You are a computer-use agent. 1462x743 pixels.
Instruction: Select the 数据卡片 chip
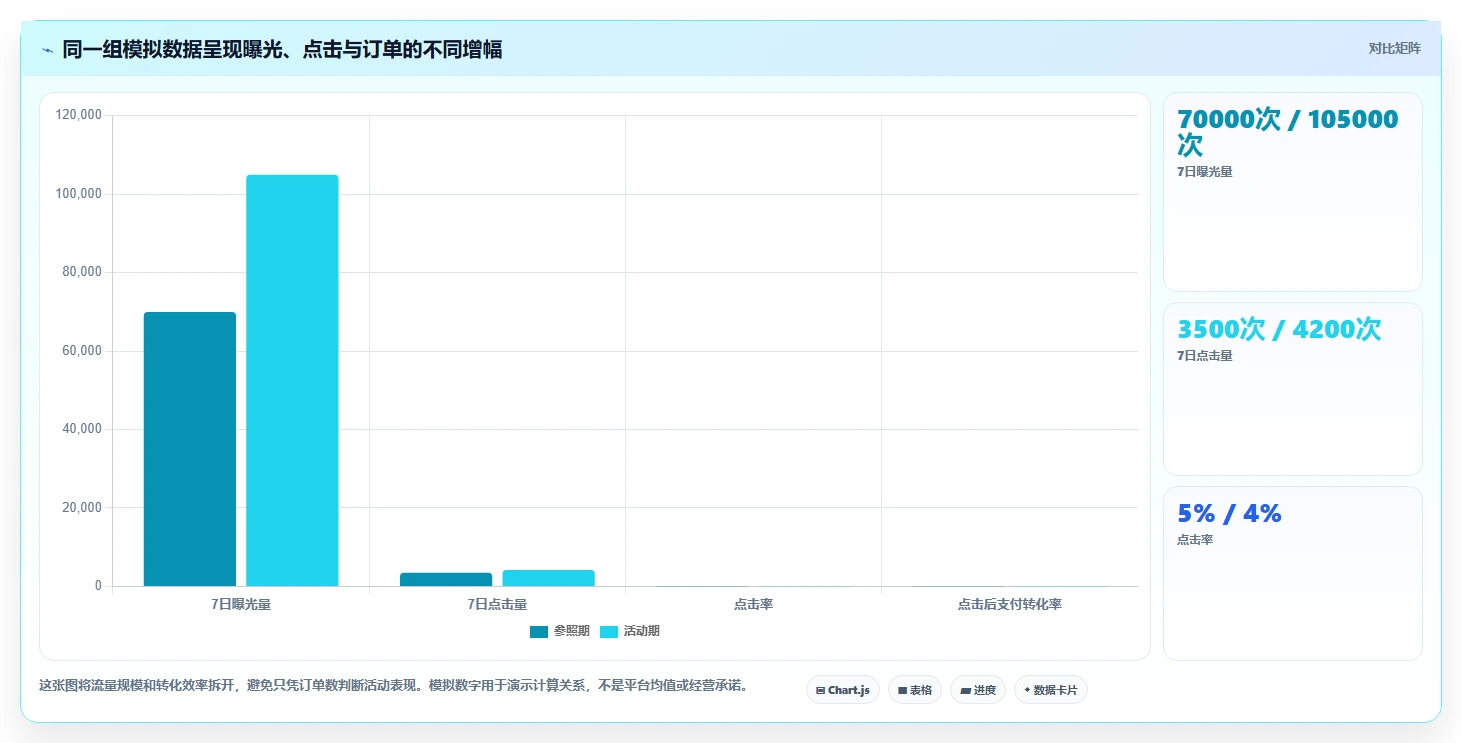click(x=1051, y=690)
